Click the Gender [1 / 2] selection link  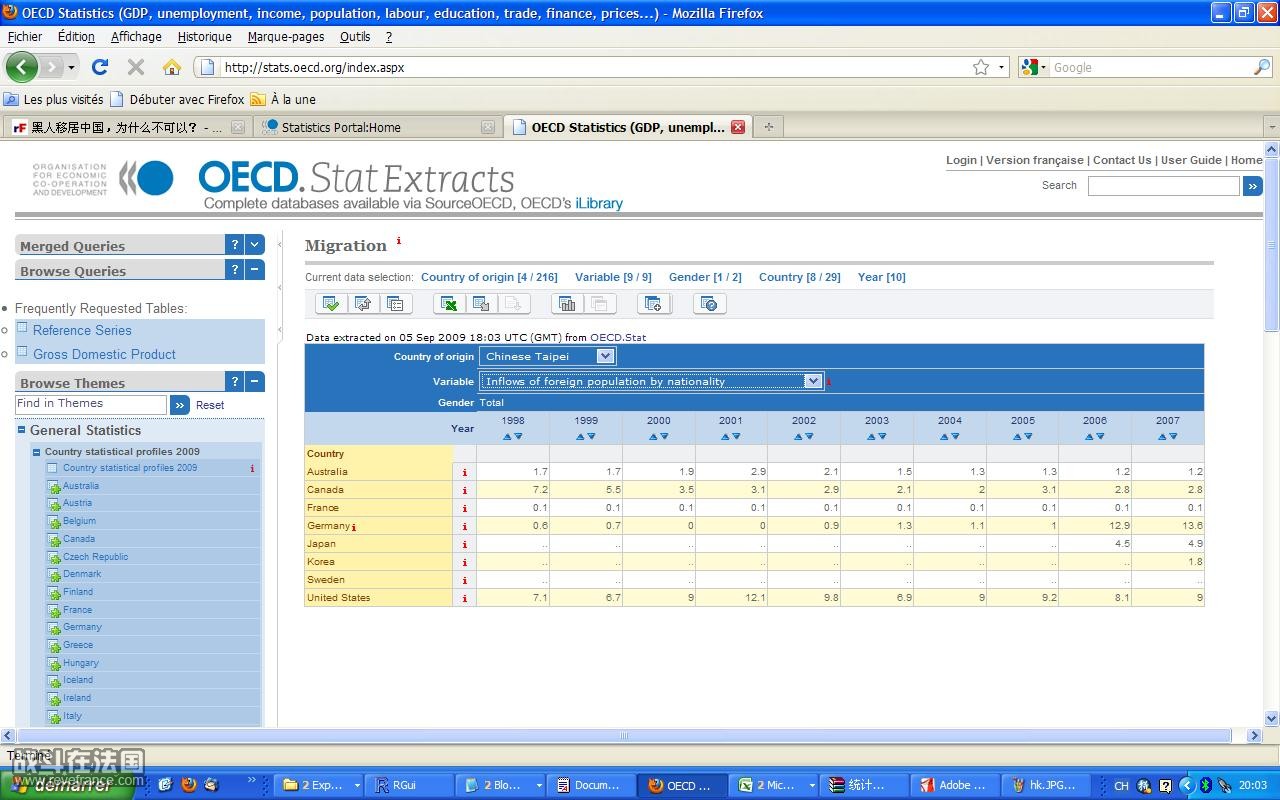click(x=705, y=277)
